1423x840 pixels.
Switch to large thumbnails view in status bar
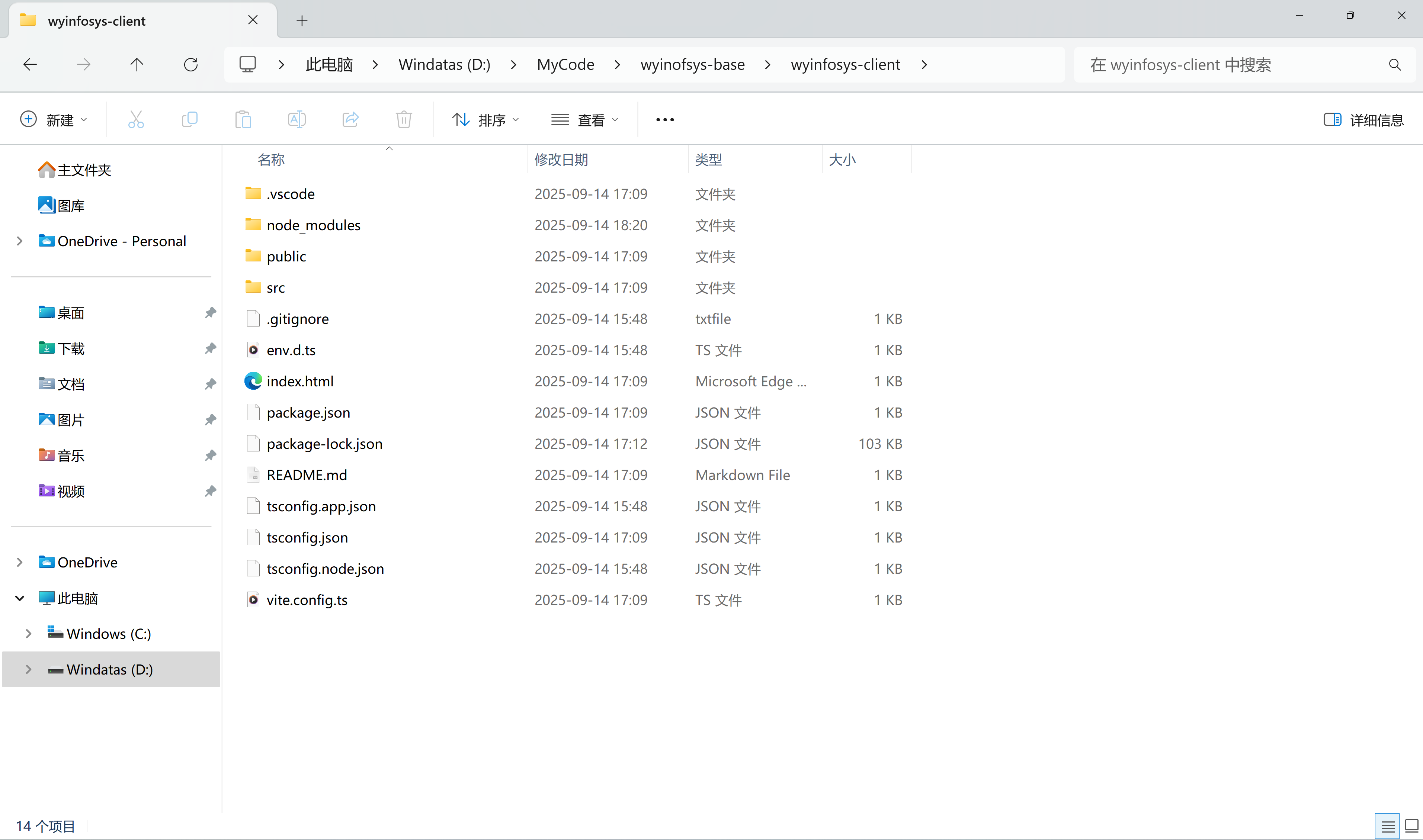click(1411, 826)
